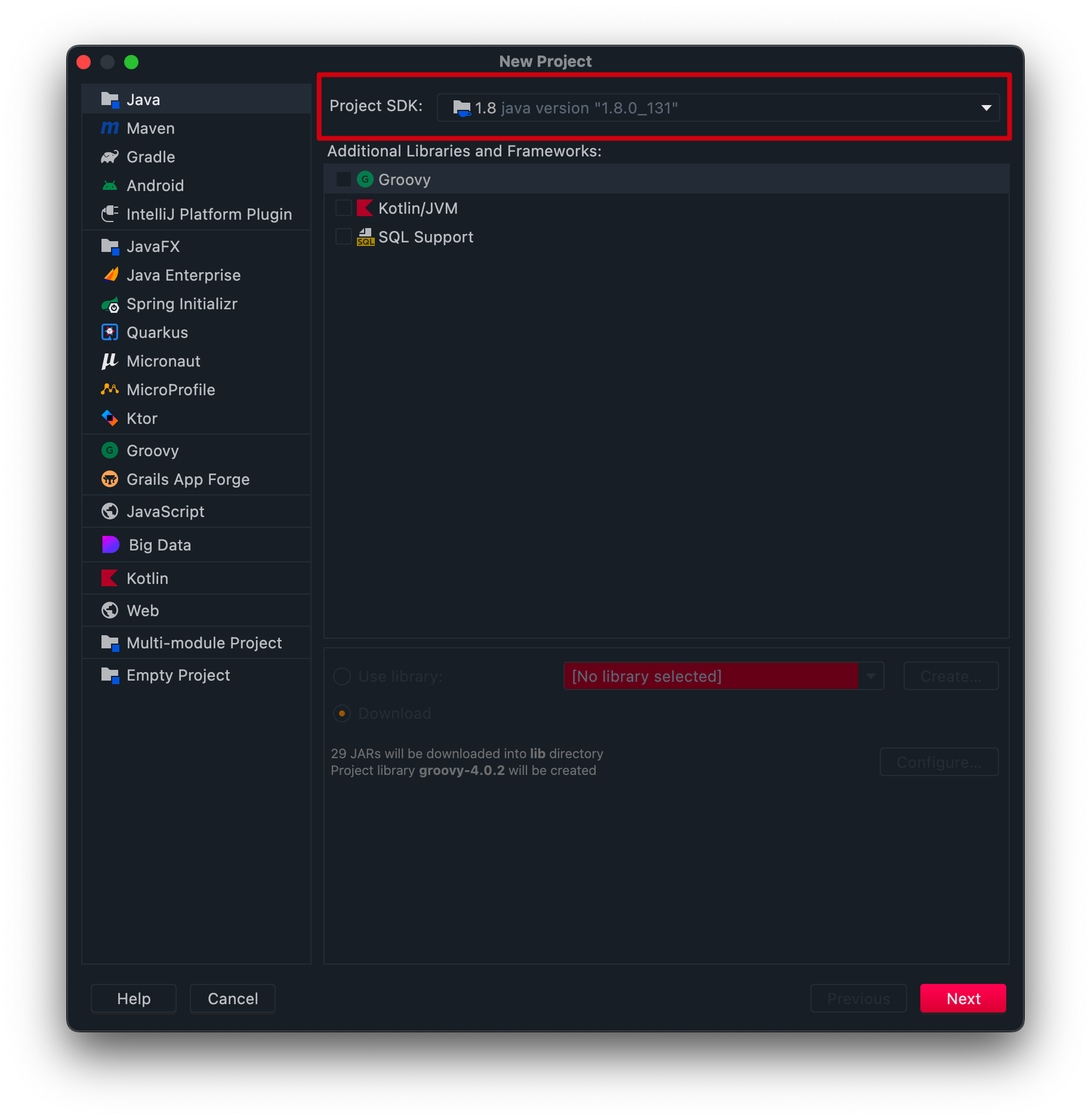The width and height of the screenshot is (1091, 1120).
Task: Switch to Empty Project category
Action: coord(178,675)
